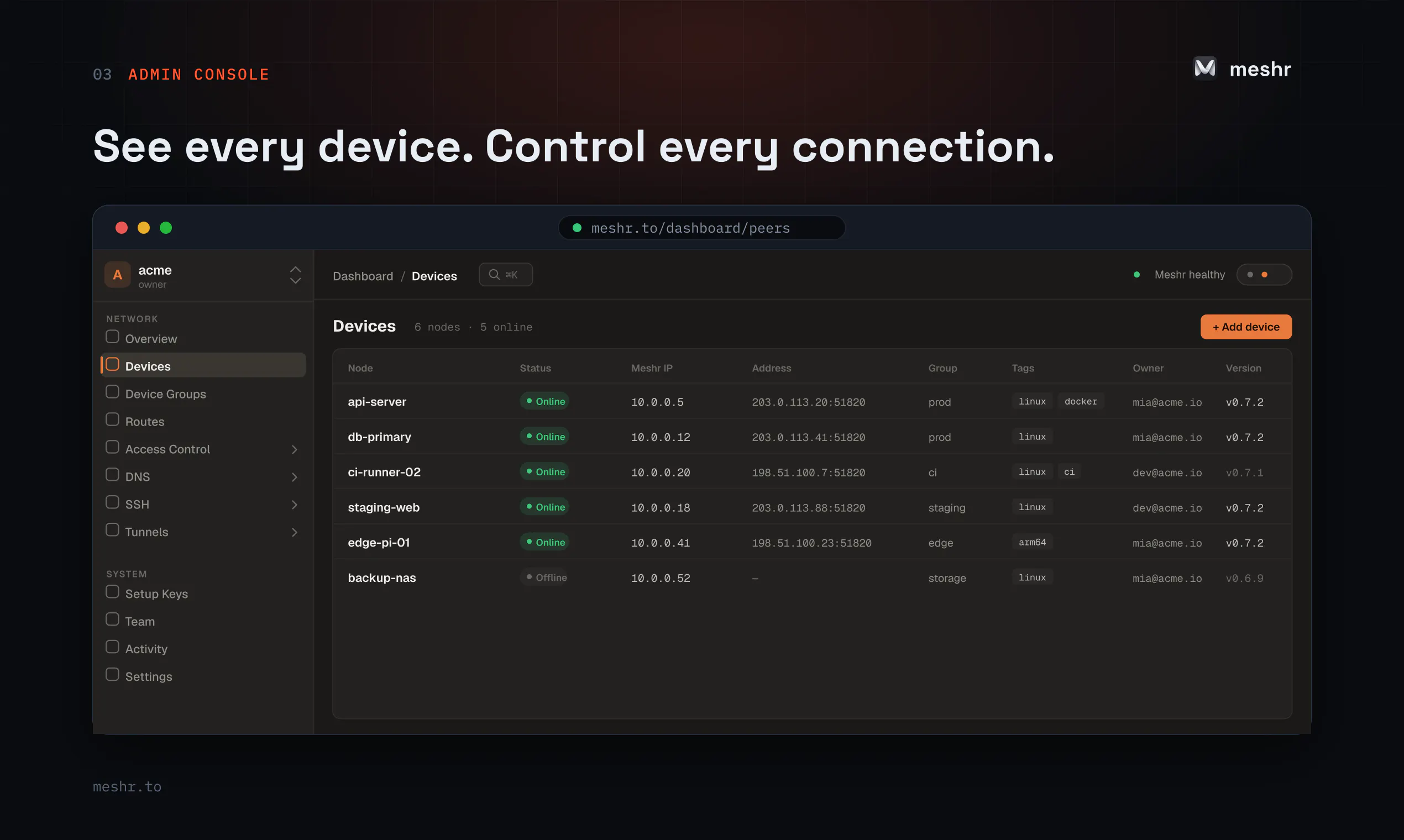1404x840 pixels.
Task: Click the DNS sidebar icon
Action: click(112, 475)
